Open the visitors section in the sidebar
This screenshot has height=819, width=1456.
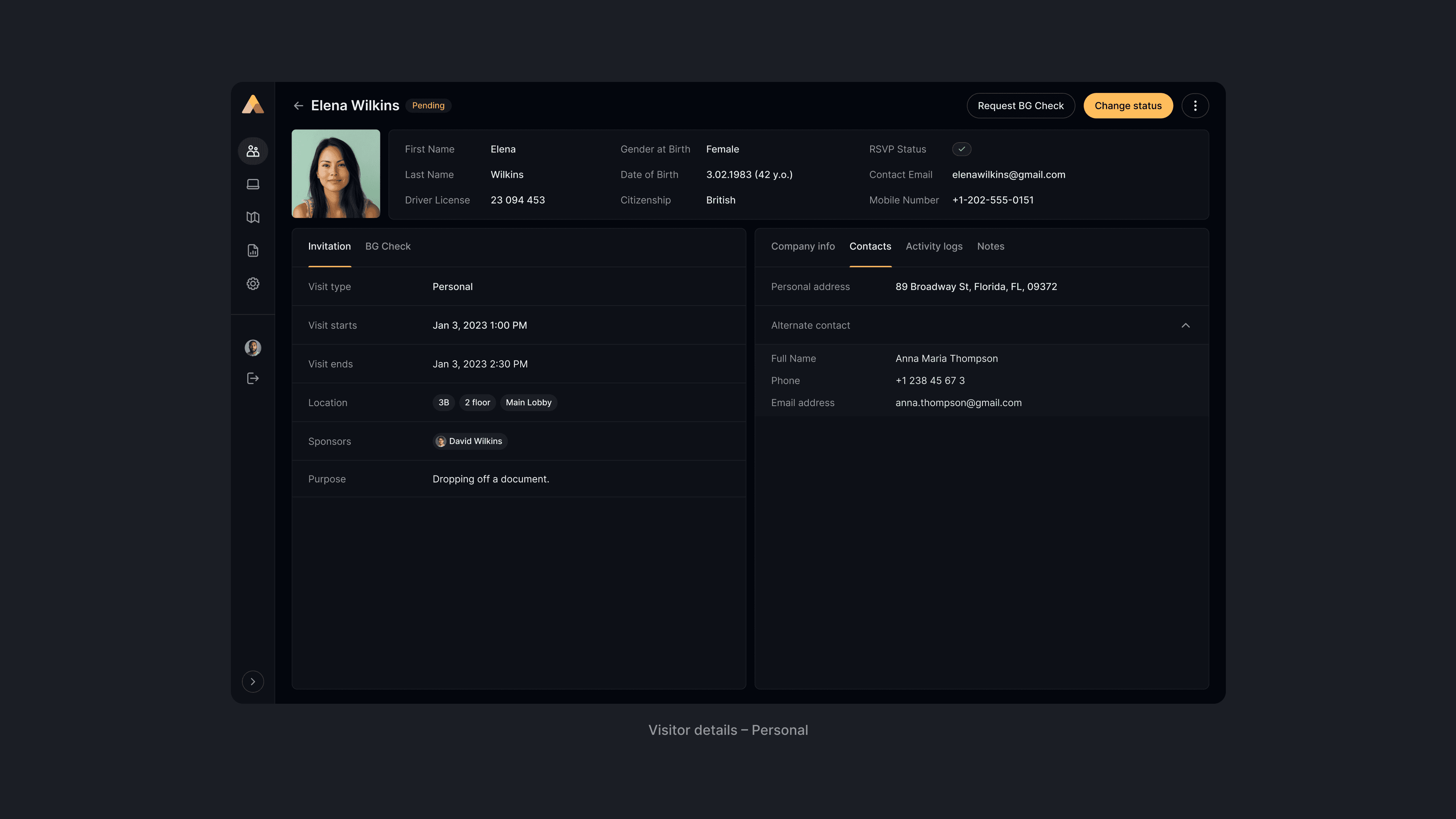coord(253,151)
